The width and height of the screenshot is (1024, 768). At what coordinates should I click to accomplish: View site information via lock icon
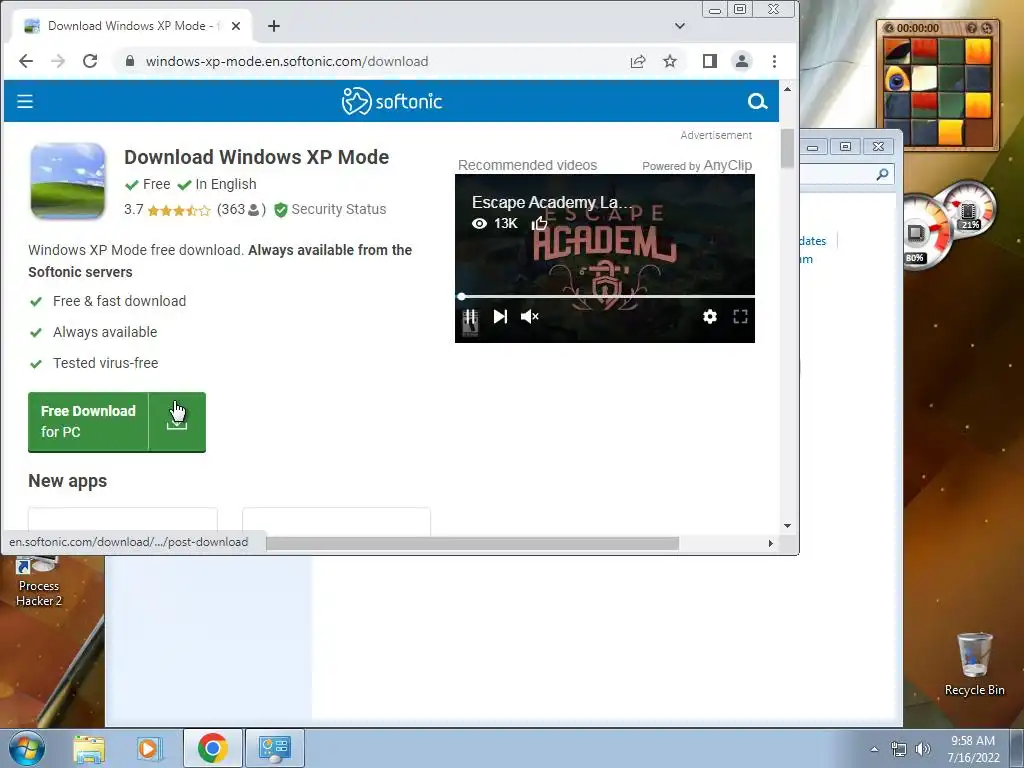[130, 61]
